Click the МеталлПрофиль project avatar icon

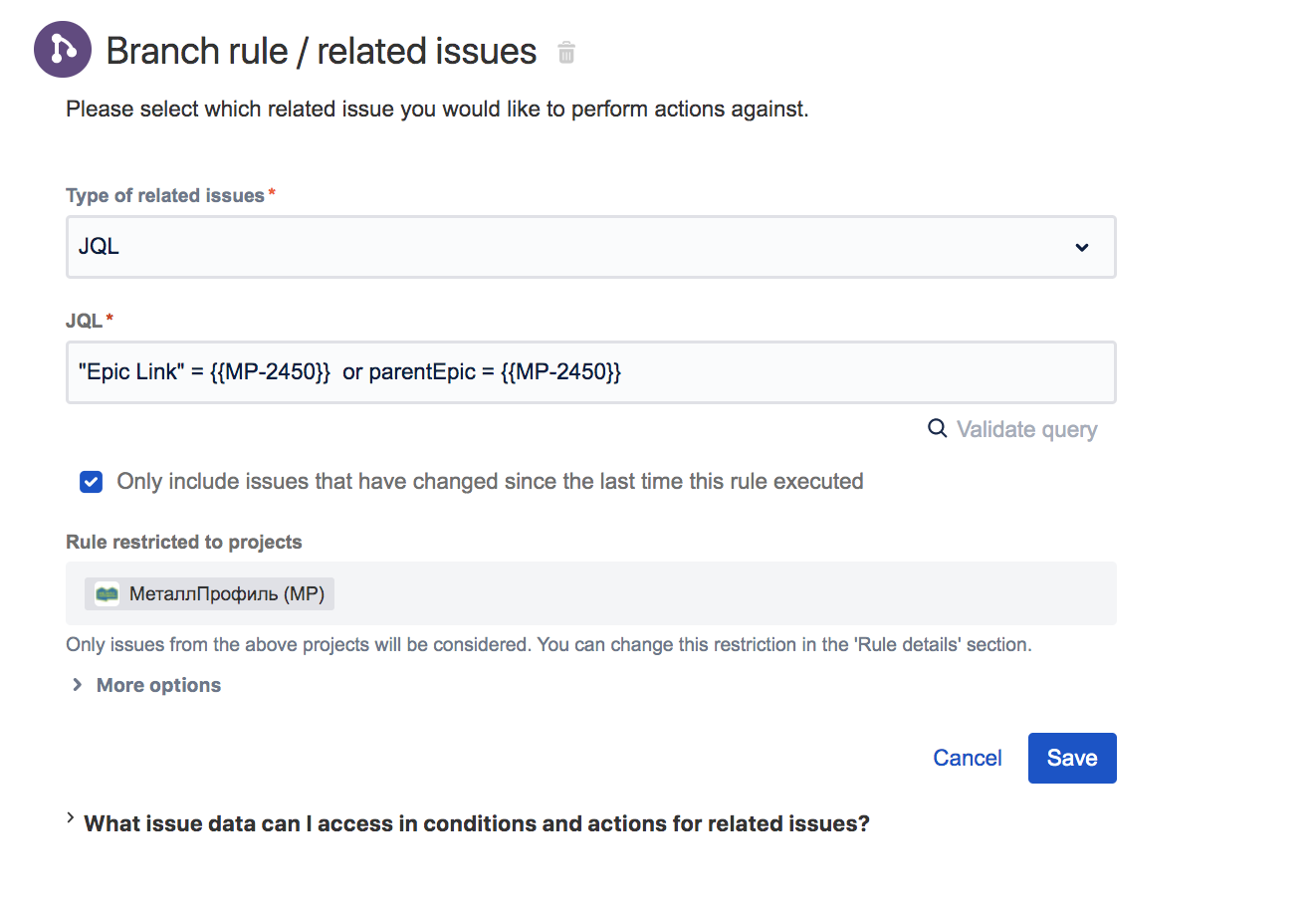click(107, 594)
